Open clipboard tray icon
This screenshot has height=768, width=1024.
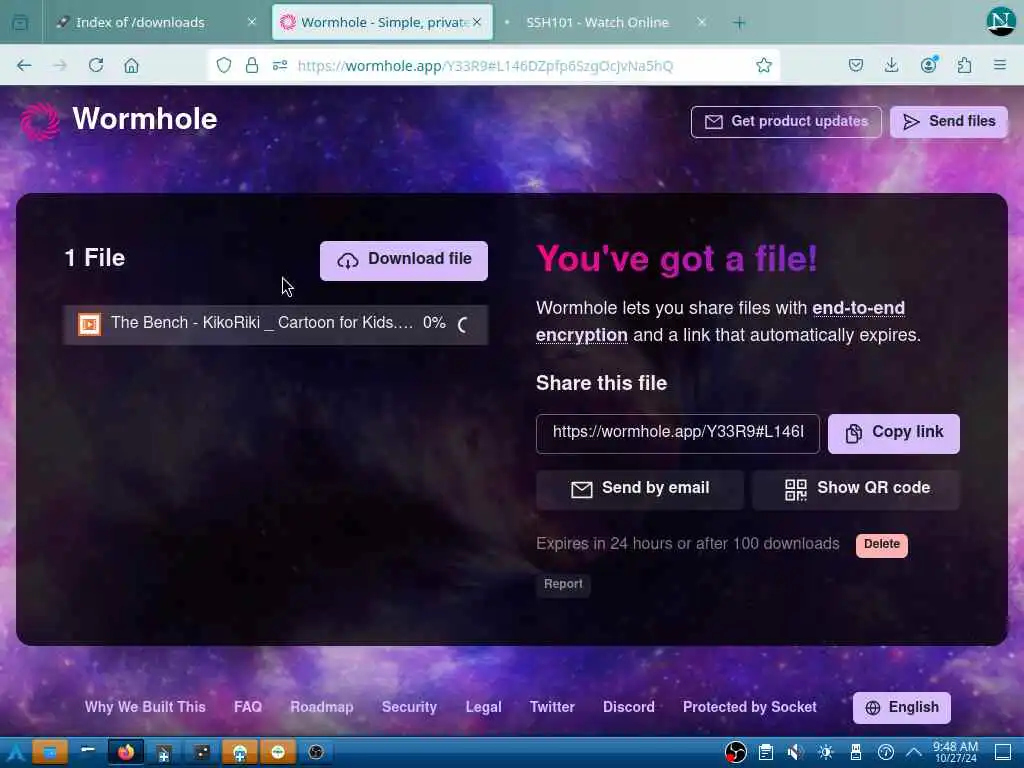[766, 752]
